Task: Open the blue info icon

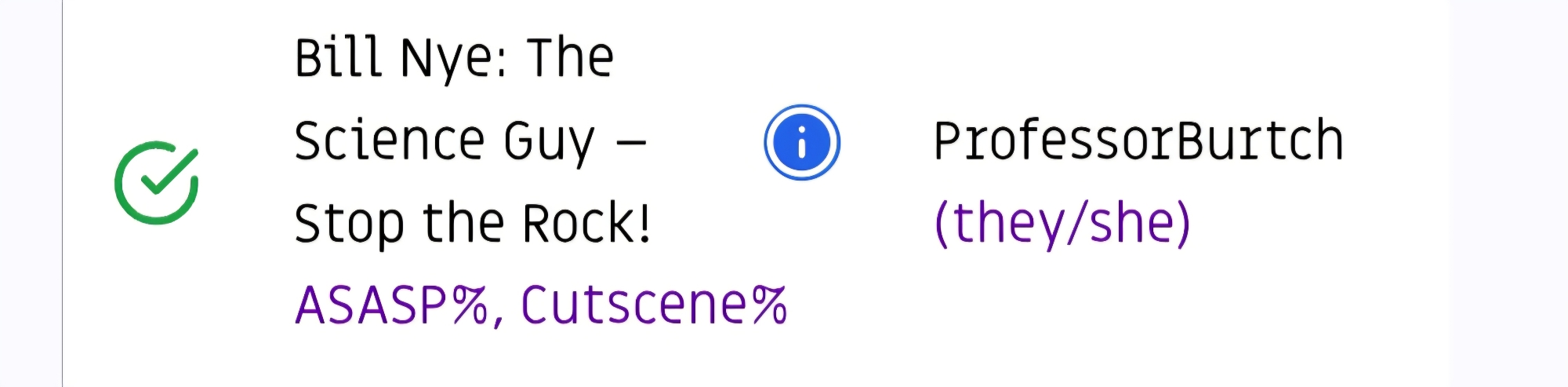Action: click(x=801, y=143)
